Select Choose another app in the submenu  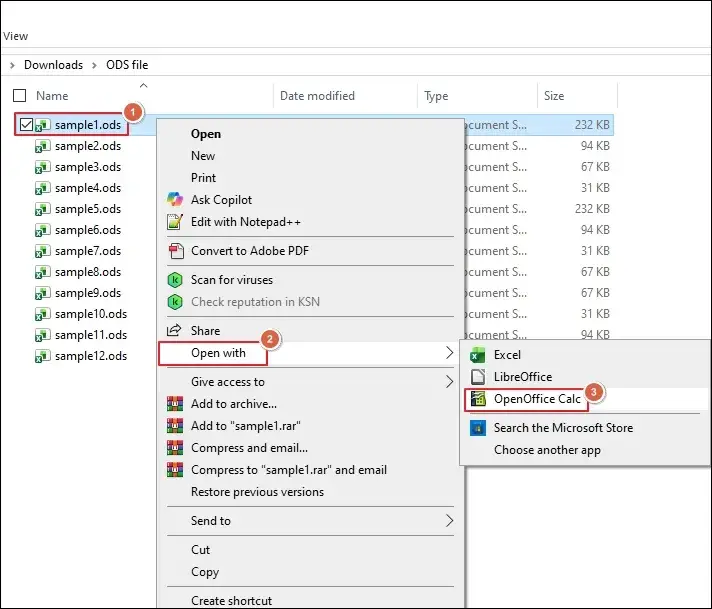(x=547, y=450)
